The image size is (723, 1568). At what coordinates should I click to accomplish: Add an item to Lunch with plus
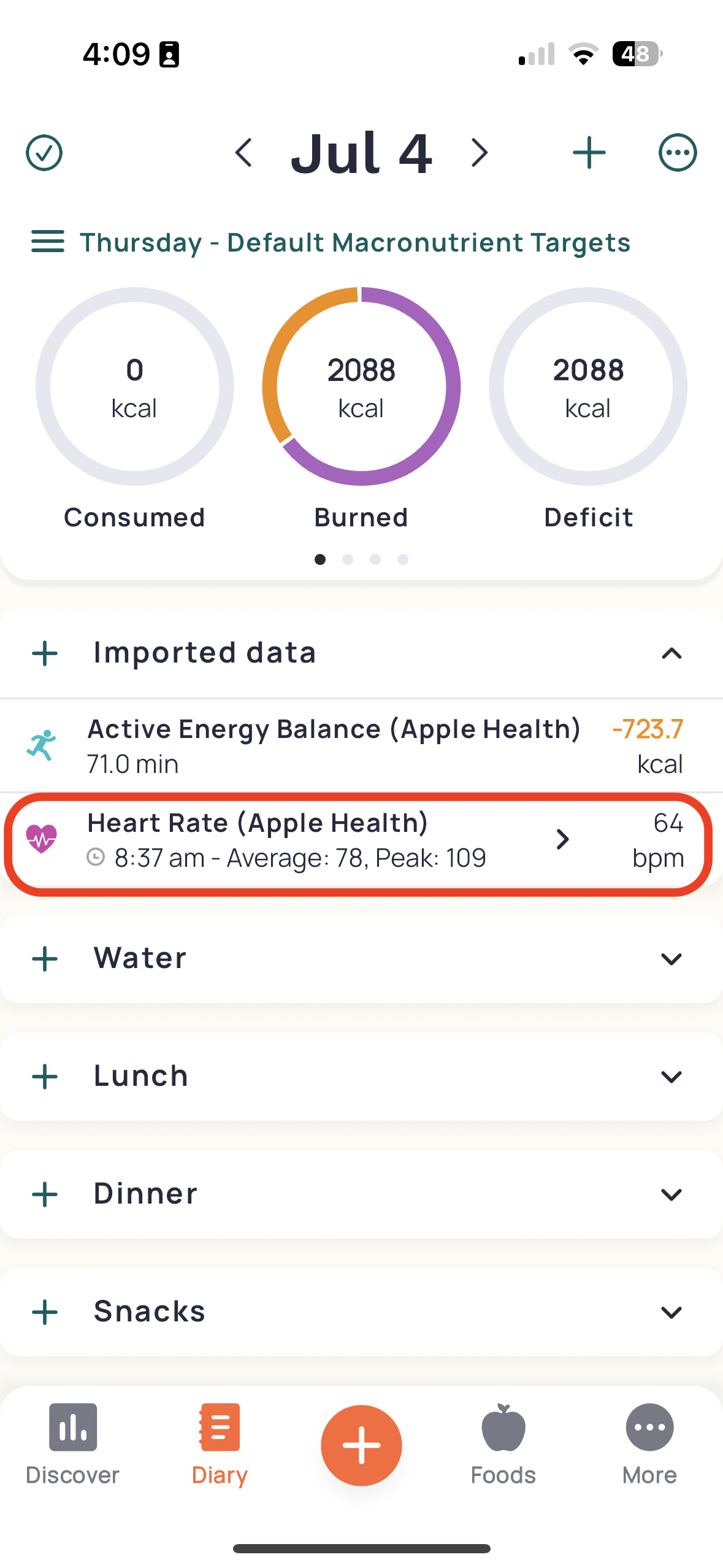pyautogui.click(x=45, y=1077)
